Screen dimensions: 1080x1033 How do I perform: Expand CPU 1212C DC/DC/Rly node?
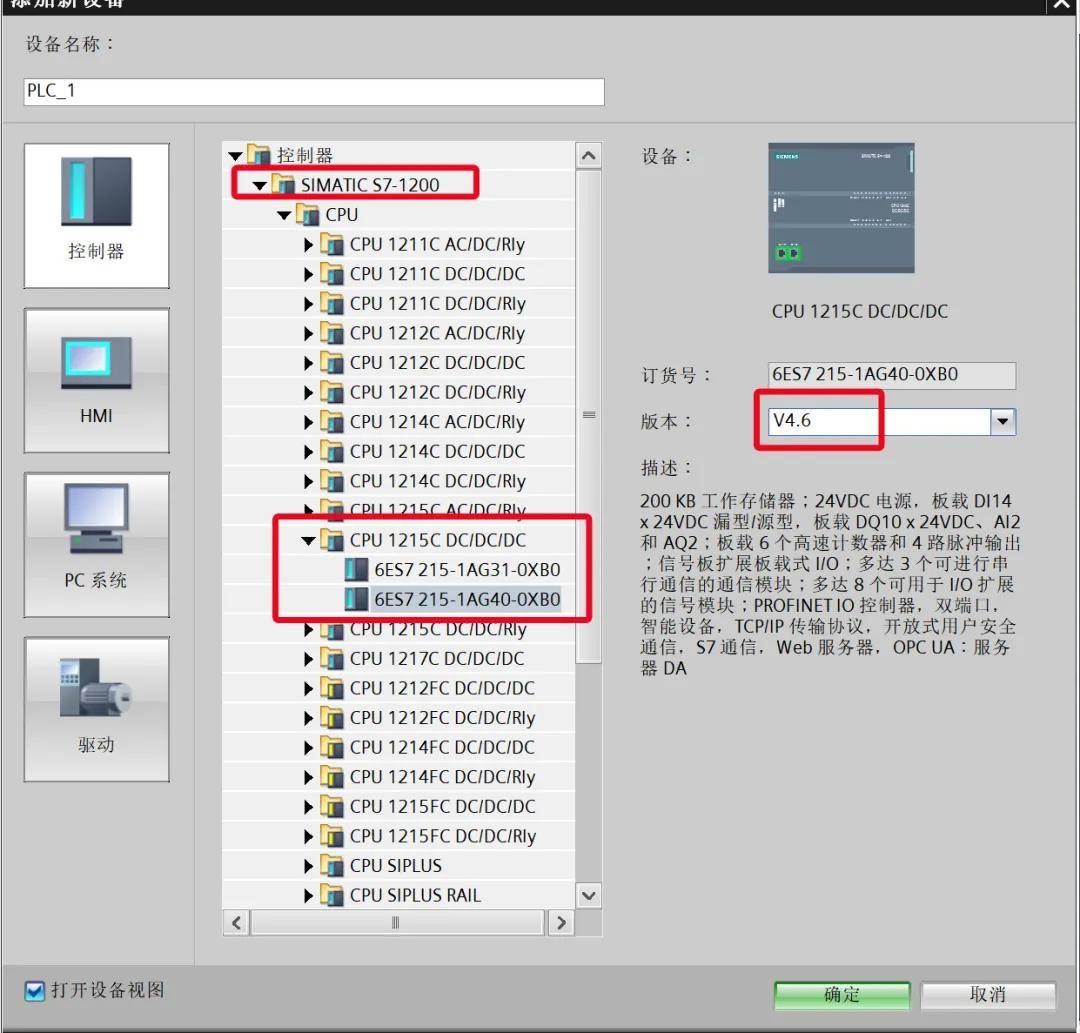(309, 393)
